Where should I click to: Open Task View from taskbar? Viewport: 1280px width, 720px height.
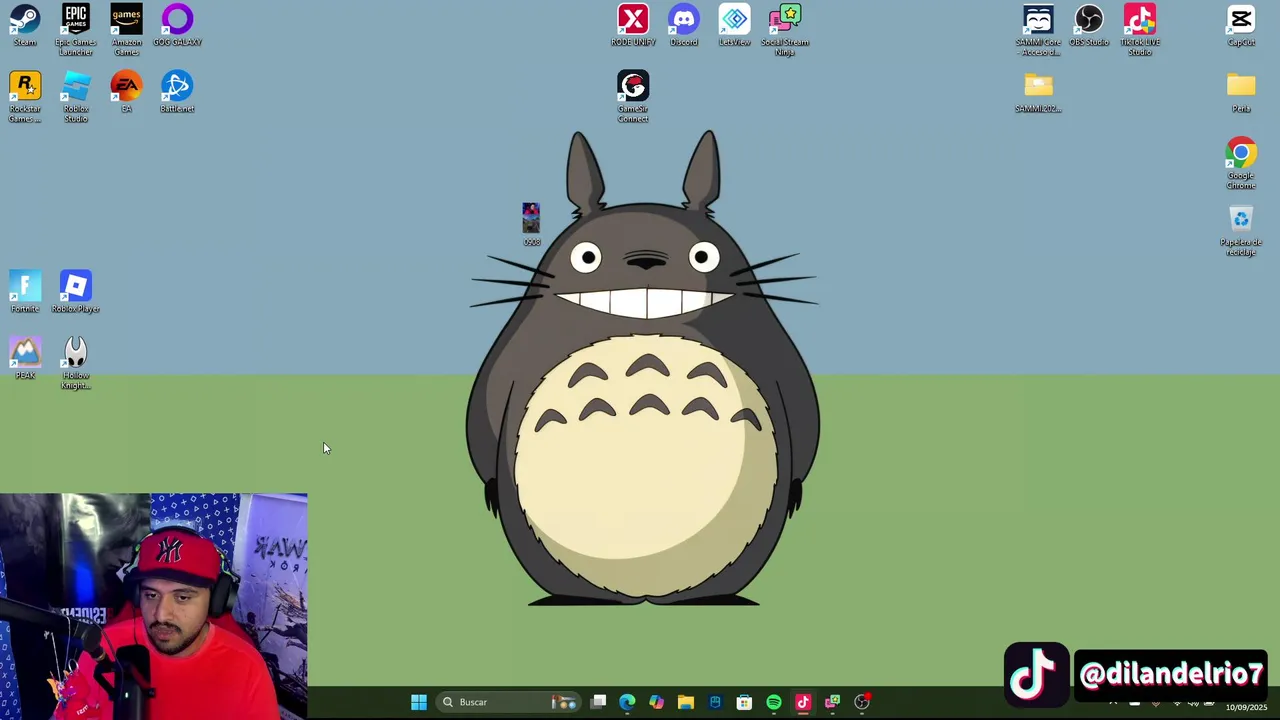(x=598, y=702)
